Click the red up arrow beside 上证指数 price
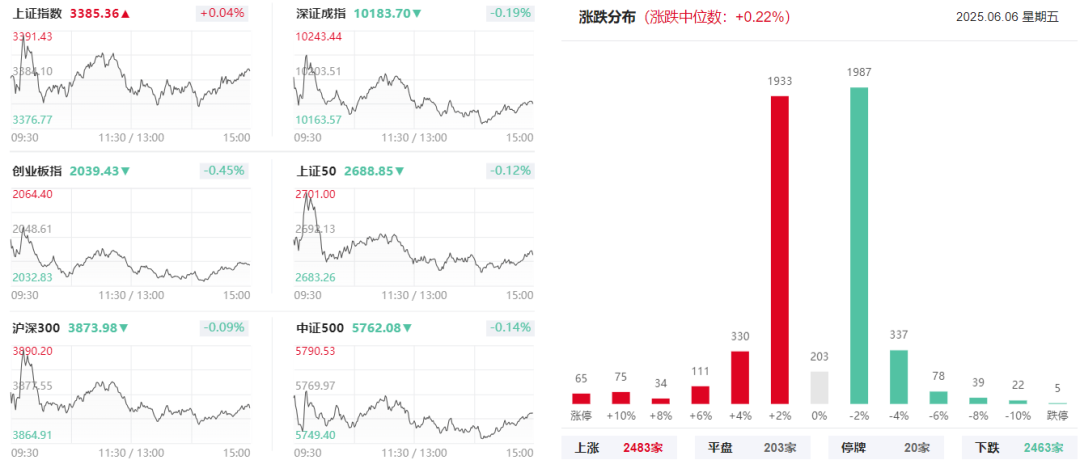This screenshot has width=1080, height=460. pyautogui.click(x=125, y=12)
